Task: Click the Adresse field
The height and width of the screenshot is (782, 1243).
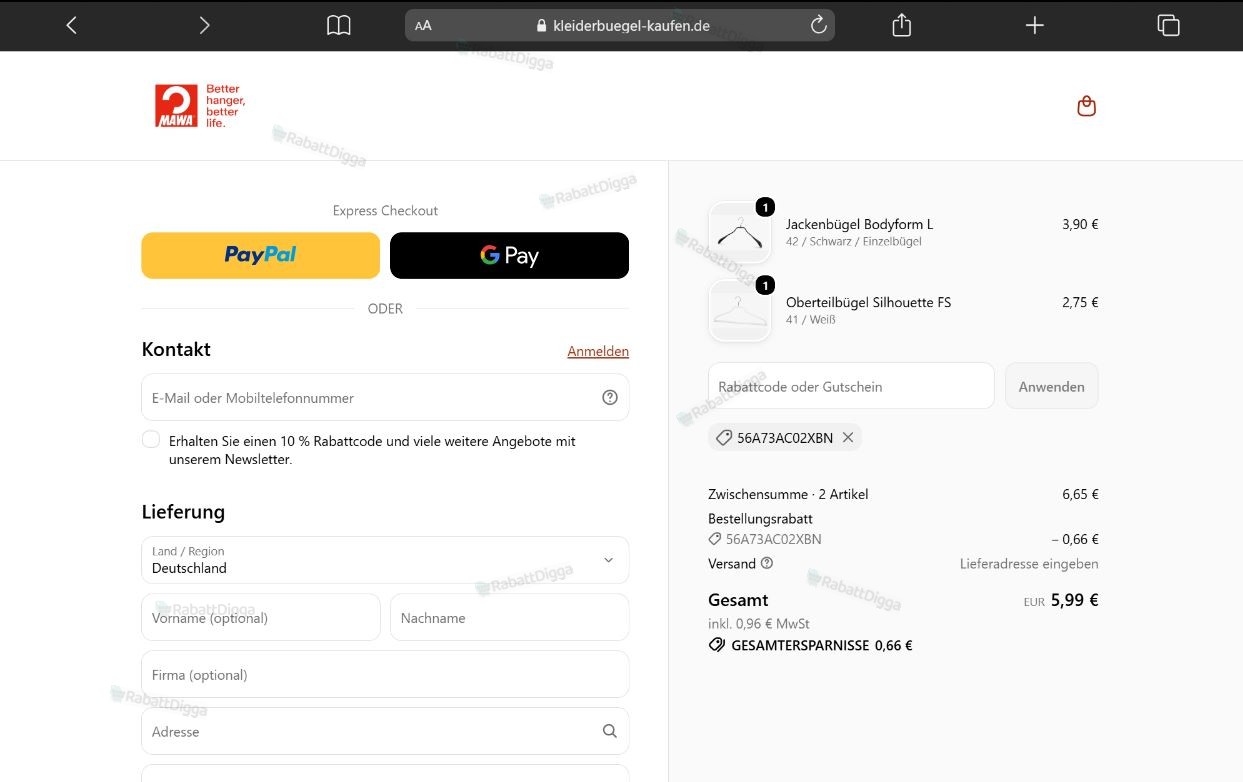Action: [385, 731]
